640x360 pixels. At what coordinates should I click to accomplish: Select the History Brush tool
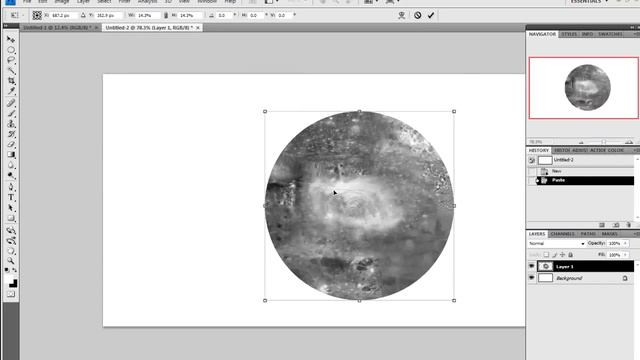point(11,134)
